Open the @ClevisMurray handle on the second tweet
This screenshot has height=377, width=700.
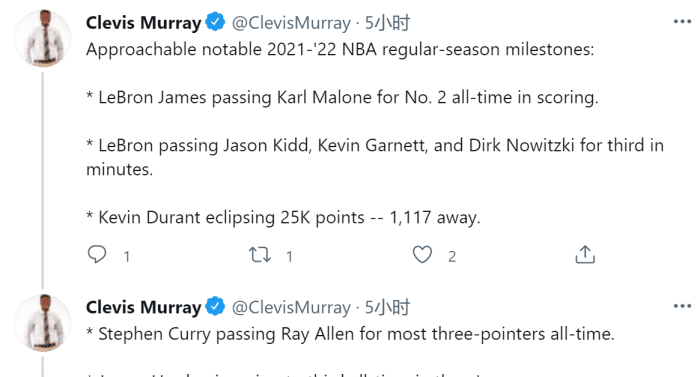(x=291, y=307)
